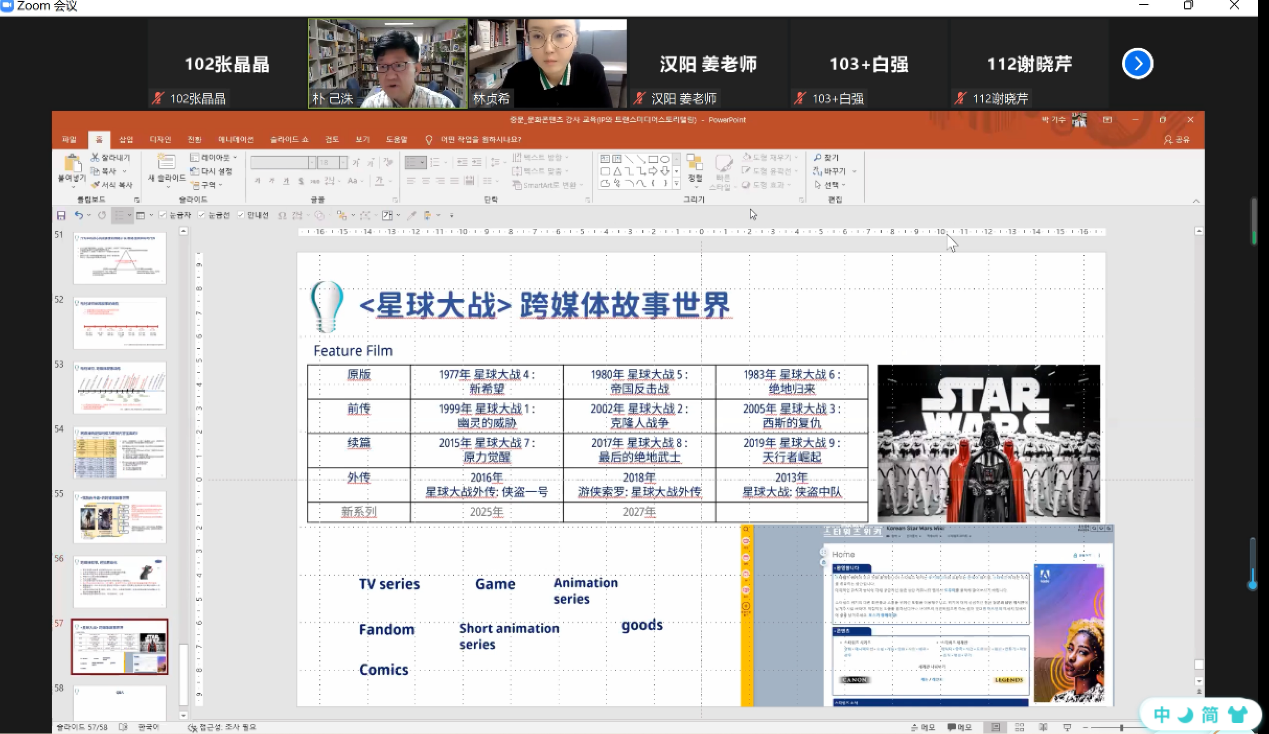This screenshot has width=1269, height=734.
Task: Click the Redo icon in quick toolbar
Action: (101, 215)
